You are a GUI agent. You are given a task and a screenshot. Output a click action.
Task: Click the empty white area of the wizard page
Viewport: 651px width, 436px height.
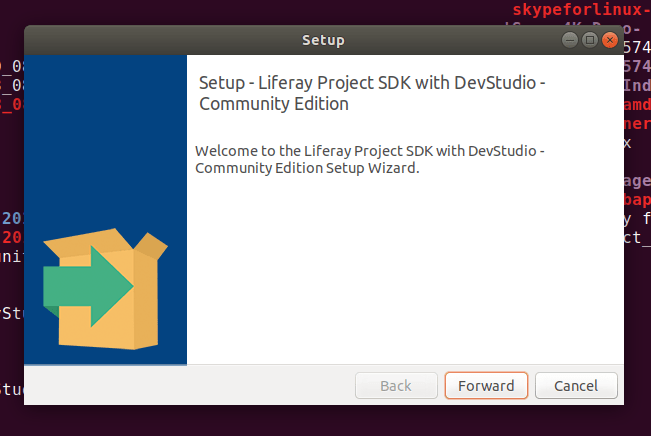[x=400, y=280]
